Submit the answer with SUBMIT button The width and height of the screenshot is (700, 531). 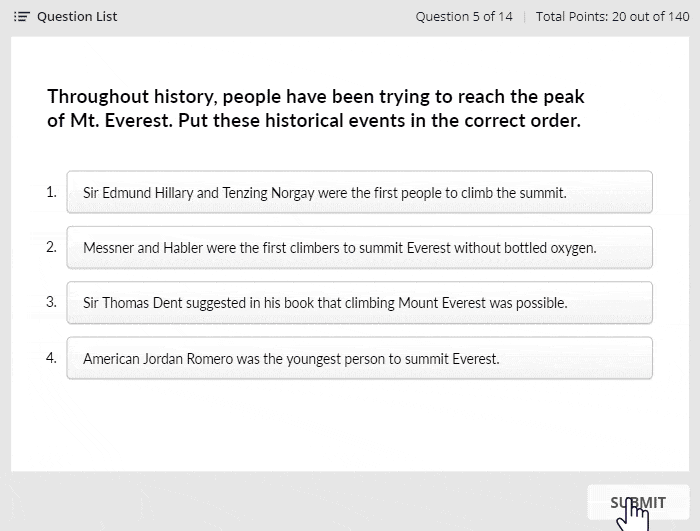[638, 502]
